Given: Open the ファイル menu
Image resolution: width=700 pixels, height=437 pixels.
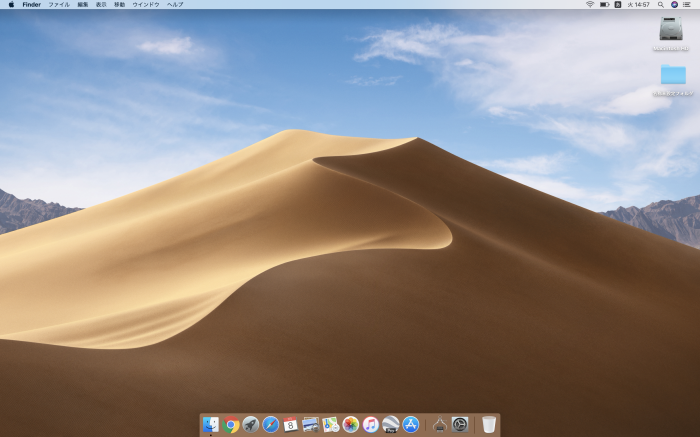Looking at the screenshot, I should 59,4.
